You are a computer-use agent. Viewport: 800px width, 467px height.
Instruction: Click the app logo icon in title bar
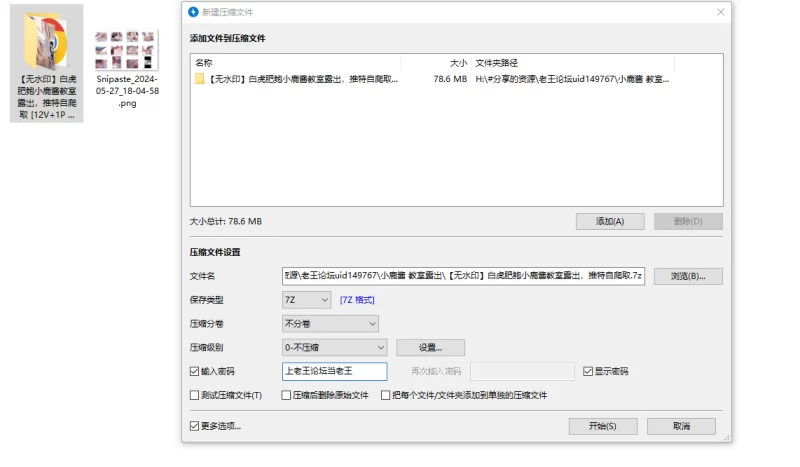click(193, 12)
